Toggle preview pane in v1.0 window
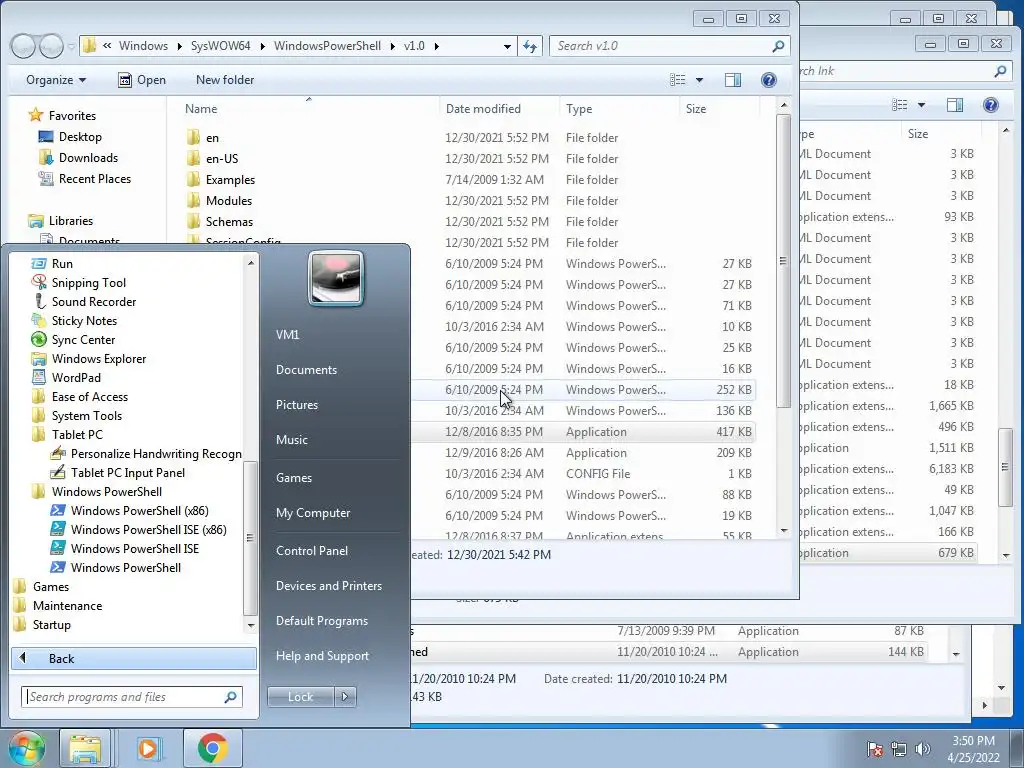1024x768 pixels. pyautogui.click(x=733, y=80)
